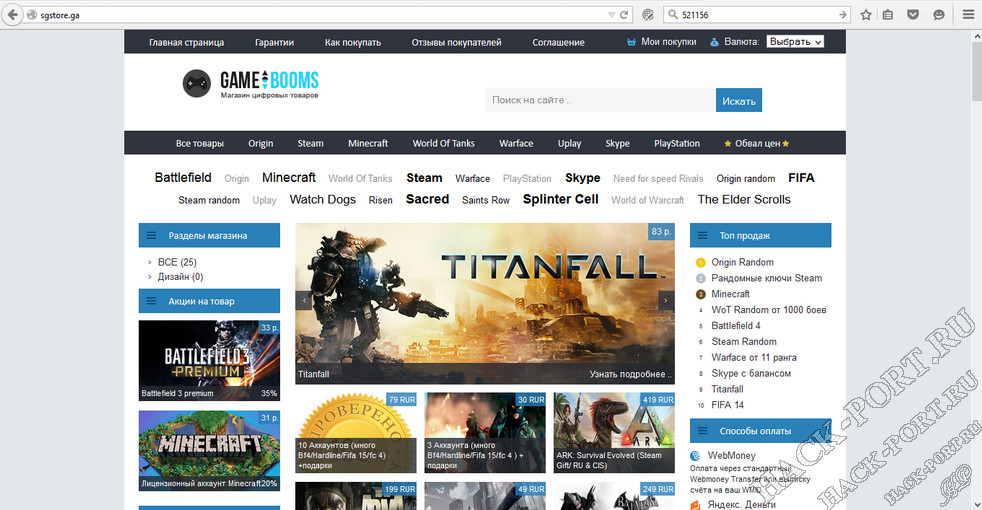This screenshot has width=982, height=510.
Task: Open Отзывы покупателей menu item
Action: click(457, 42)
